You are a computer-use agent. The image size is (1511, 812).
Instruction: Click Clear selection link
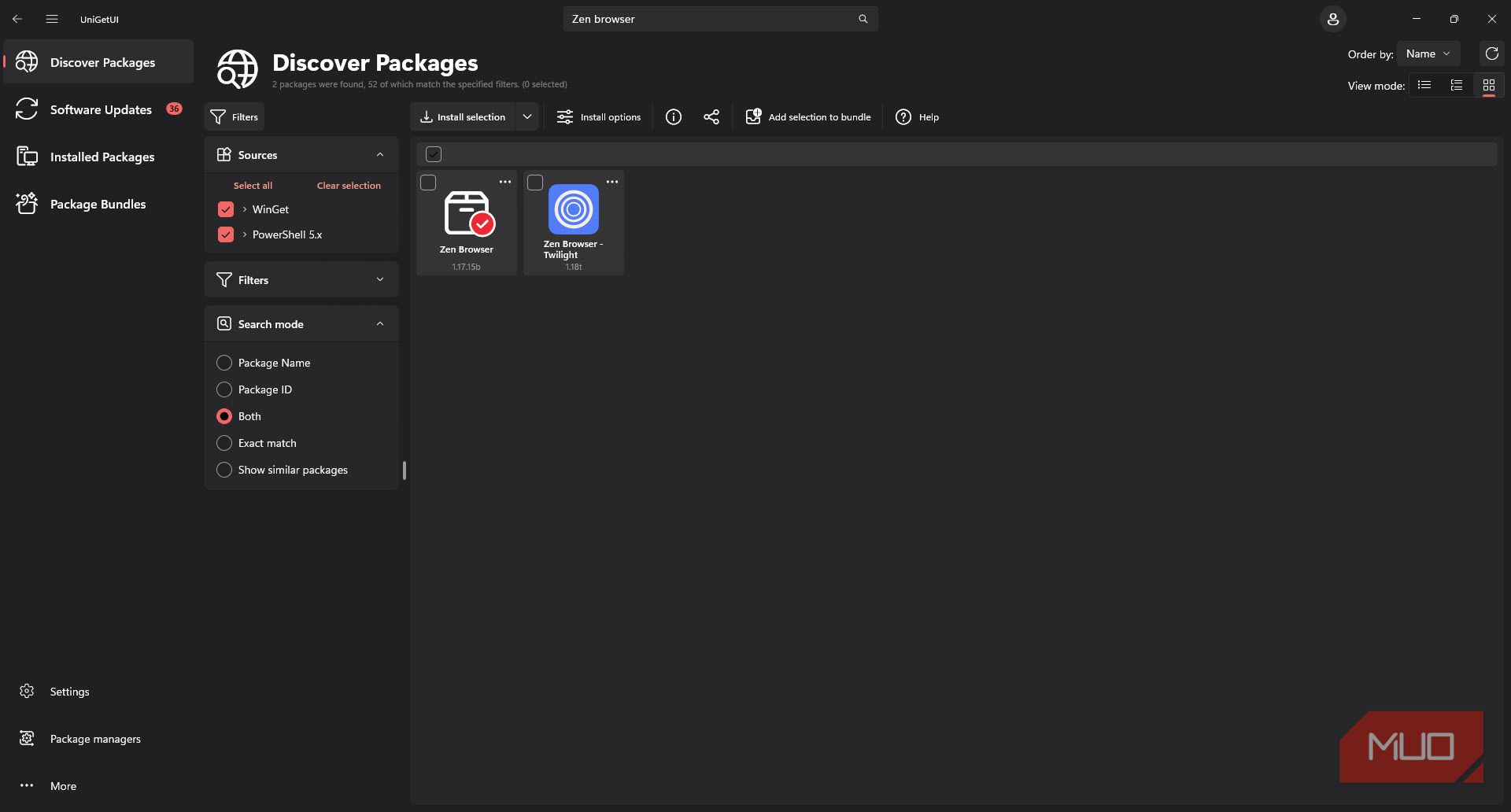[x=349, y=186]
